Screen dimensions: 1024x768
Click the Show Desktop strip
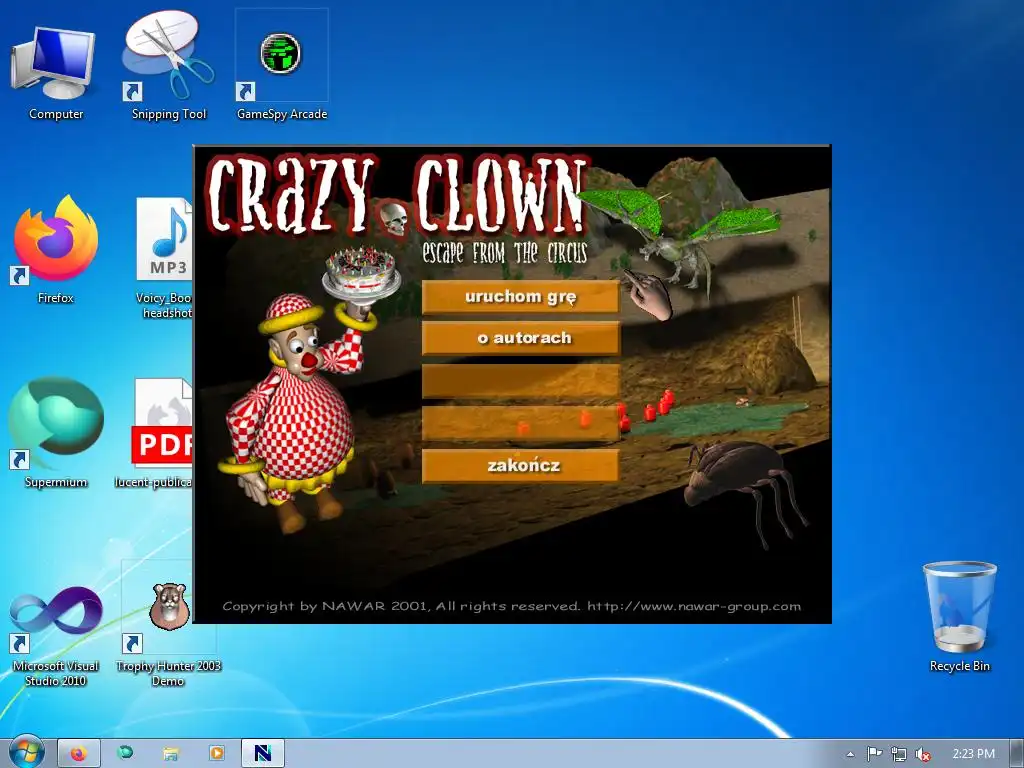1017,754
